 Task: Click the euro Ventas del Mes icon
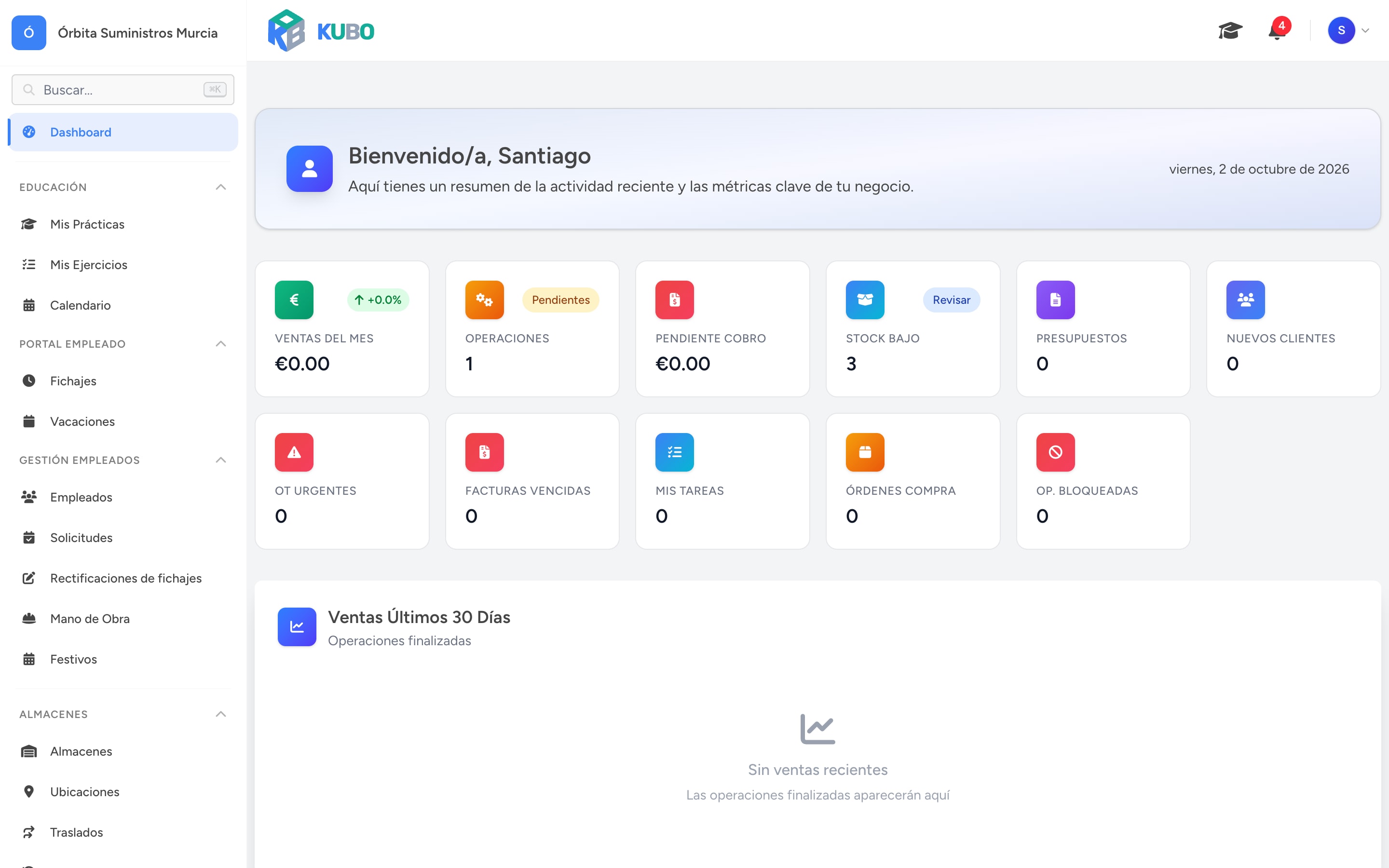[294, 299]
